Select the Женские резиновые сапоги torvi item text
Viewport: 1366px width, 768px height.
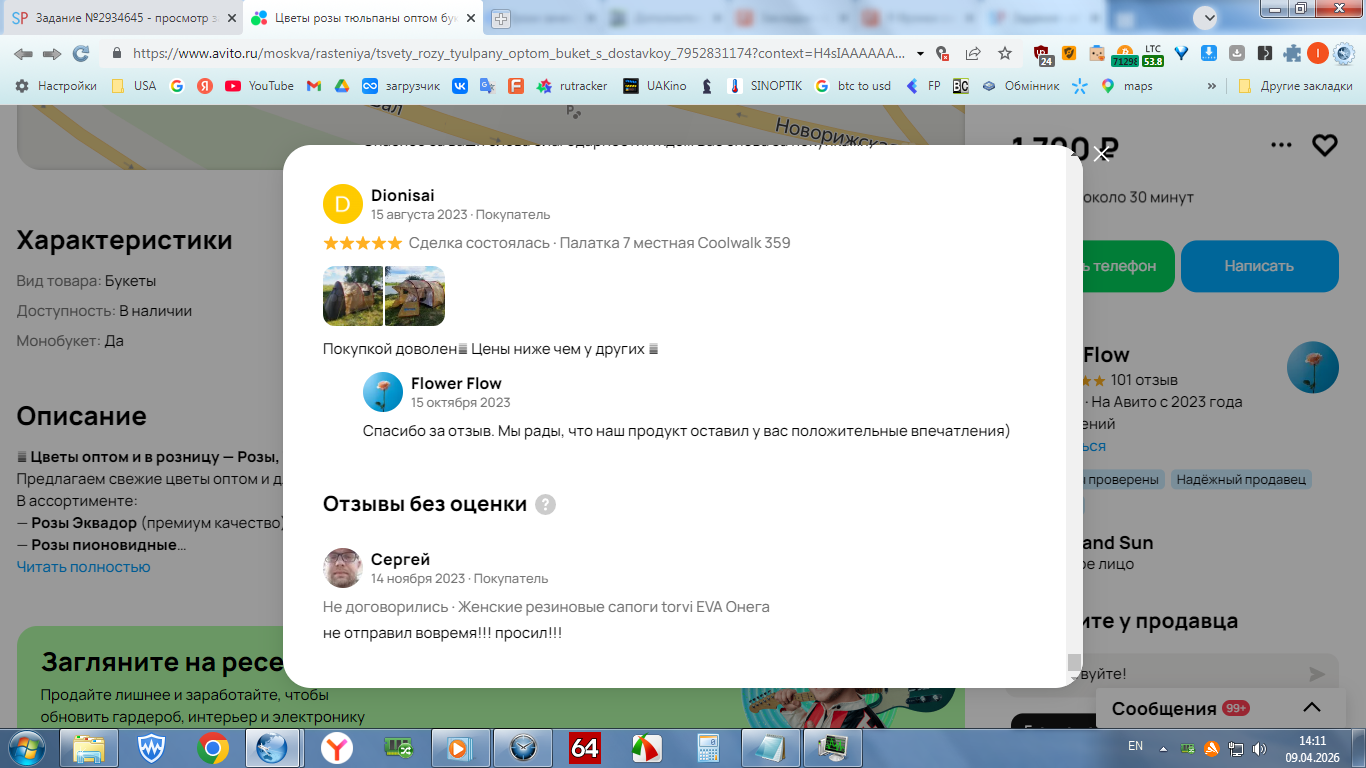614,607
